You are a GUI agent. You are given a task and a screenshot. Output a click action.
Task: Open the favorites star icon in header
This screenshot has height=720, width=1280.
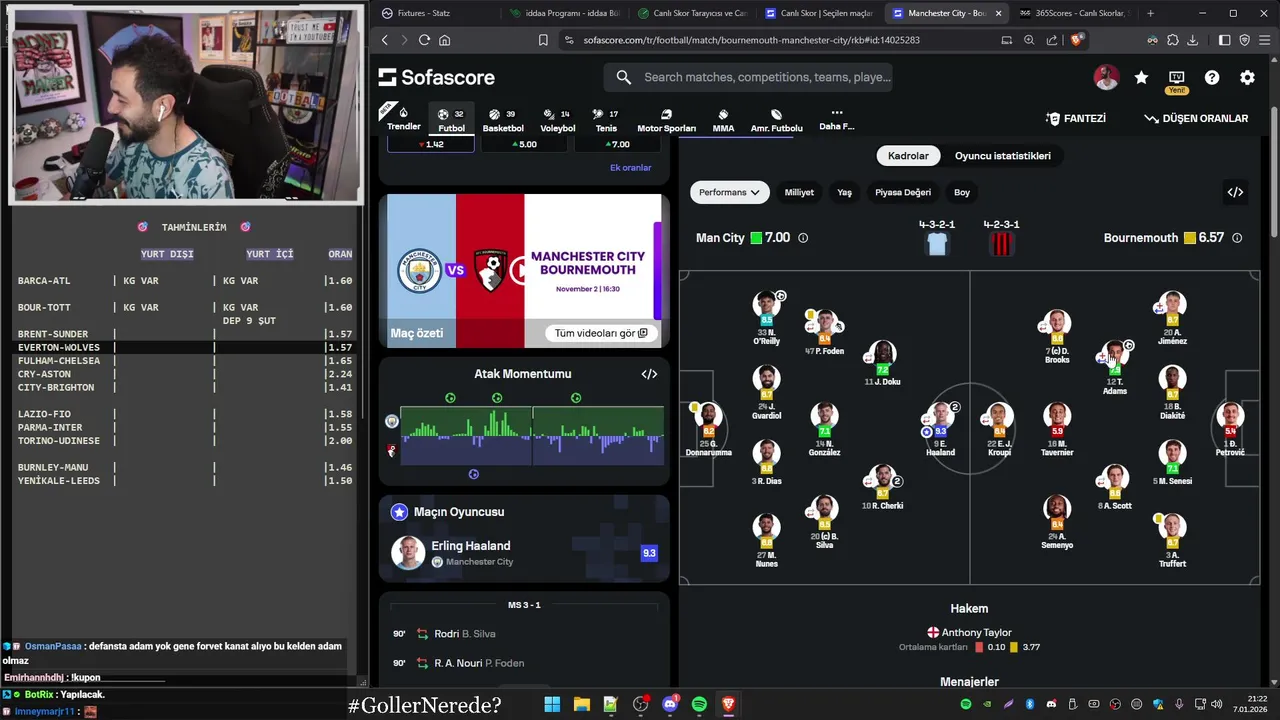1141,77
